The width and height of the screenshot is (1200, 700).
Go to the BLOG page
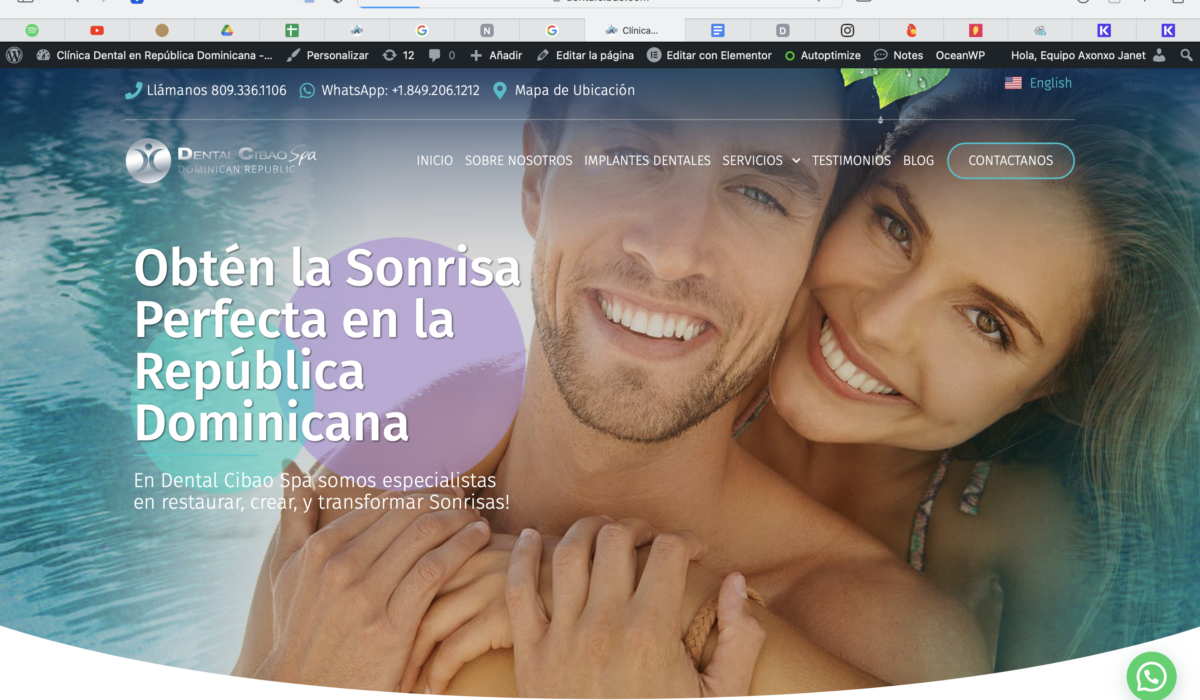pyautogui.click(x=918, y=160)
